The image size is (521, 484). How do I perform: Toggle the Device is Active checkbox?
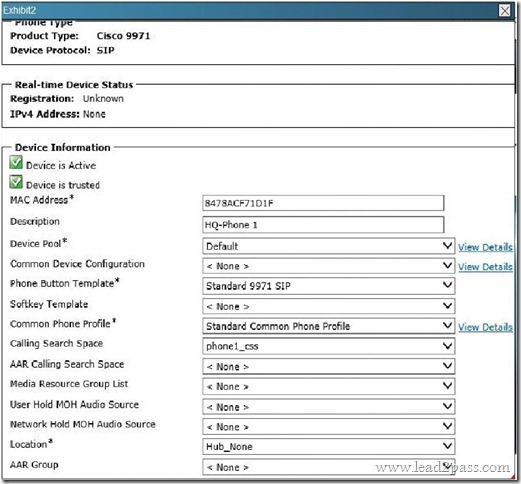16,163
